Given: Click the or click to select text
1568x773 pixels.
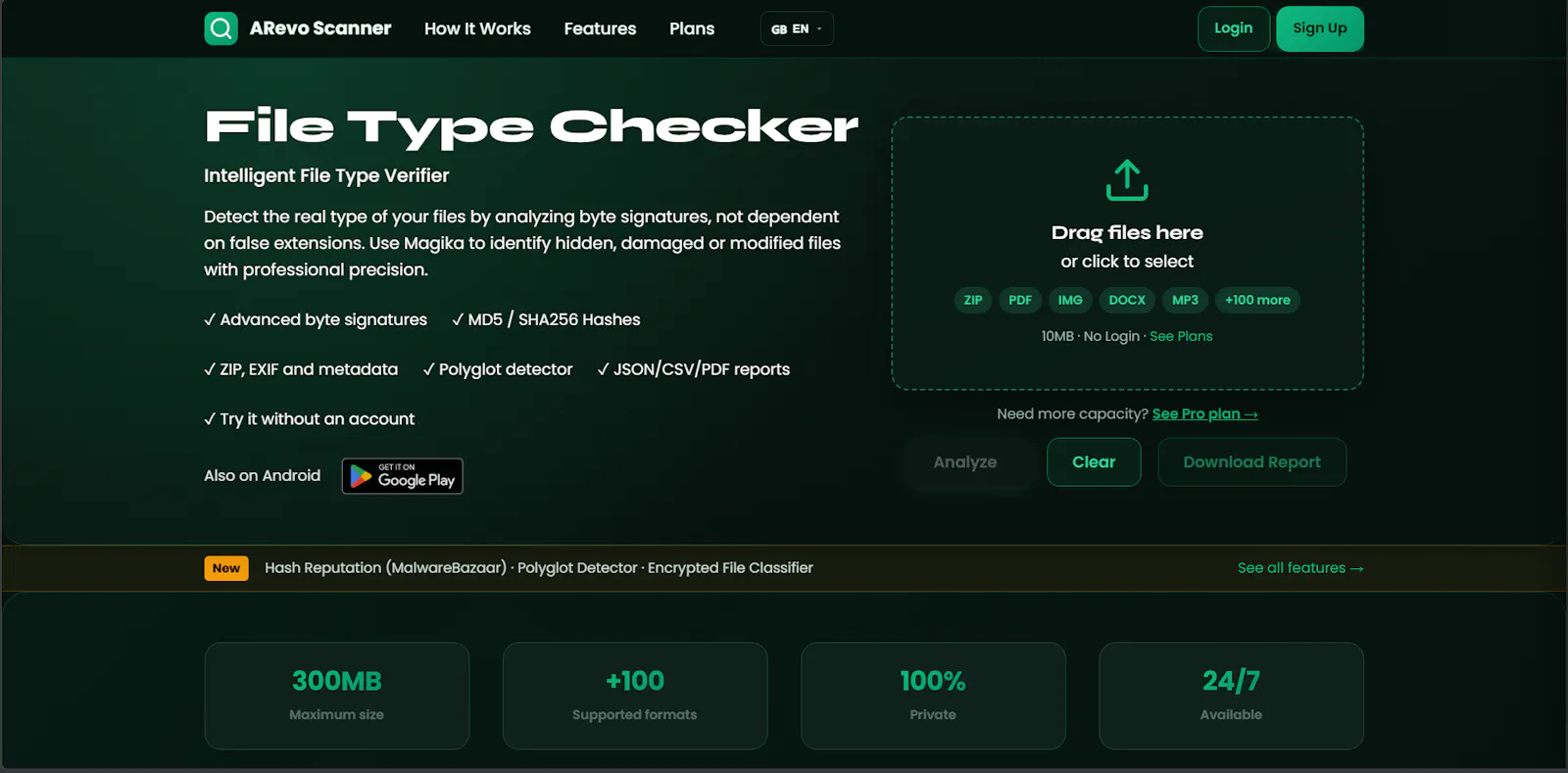Looking at the screenshot, I should 1127,262.
